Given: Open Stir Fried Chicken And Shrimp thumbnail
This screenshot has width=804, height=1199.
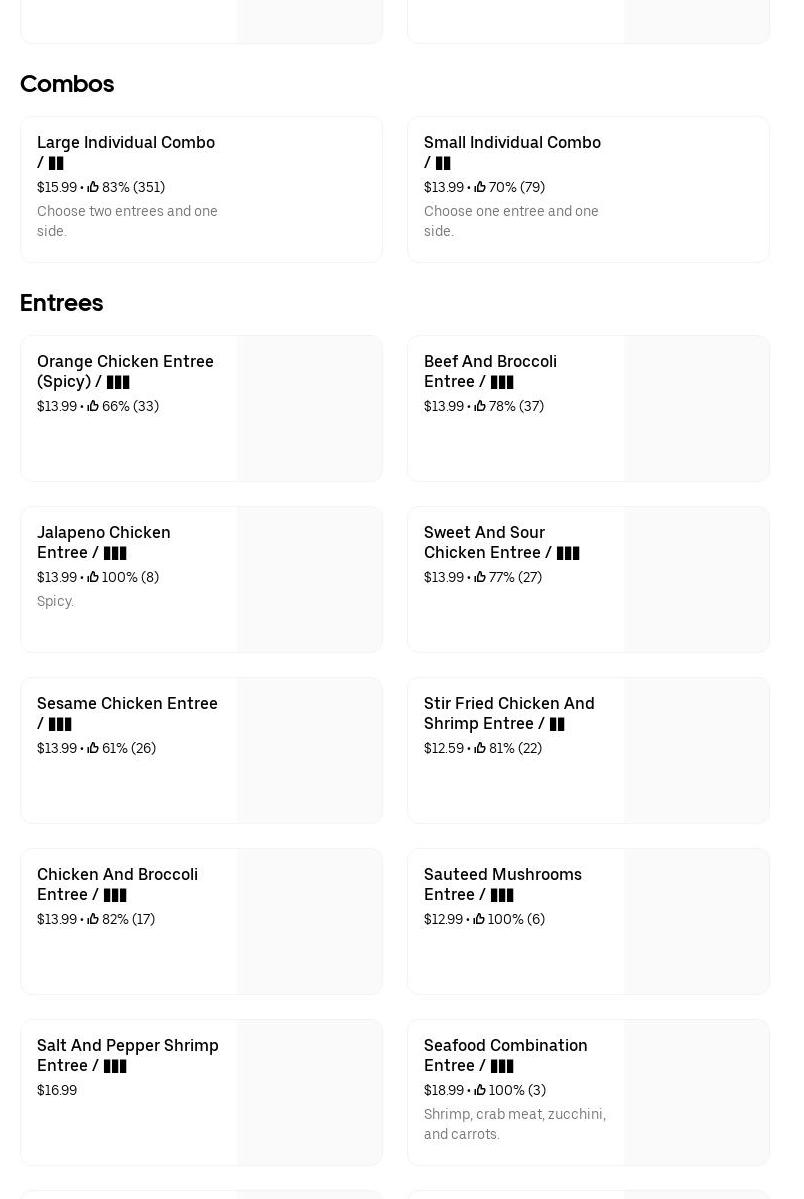Looking at the screenshot, I should [x=696, y=750].
